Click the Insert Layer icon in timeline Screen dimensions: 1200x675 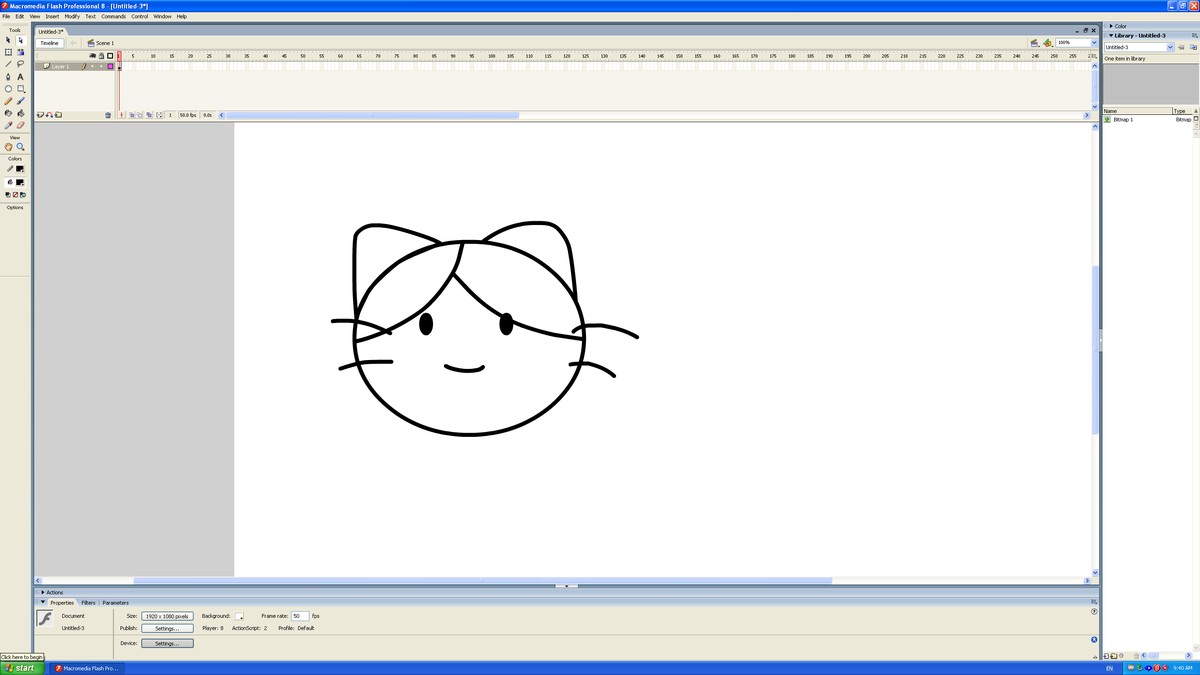click(40, 115)
